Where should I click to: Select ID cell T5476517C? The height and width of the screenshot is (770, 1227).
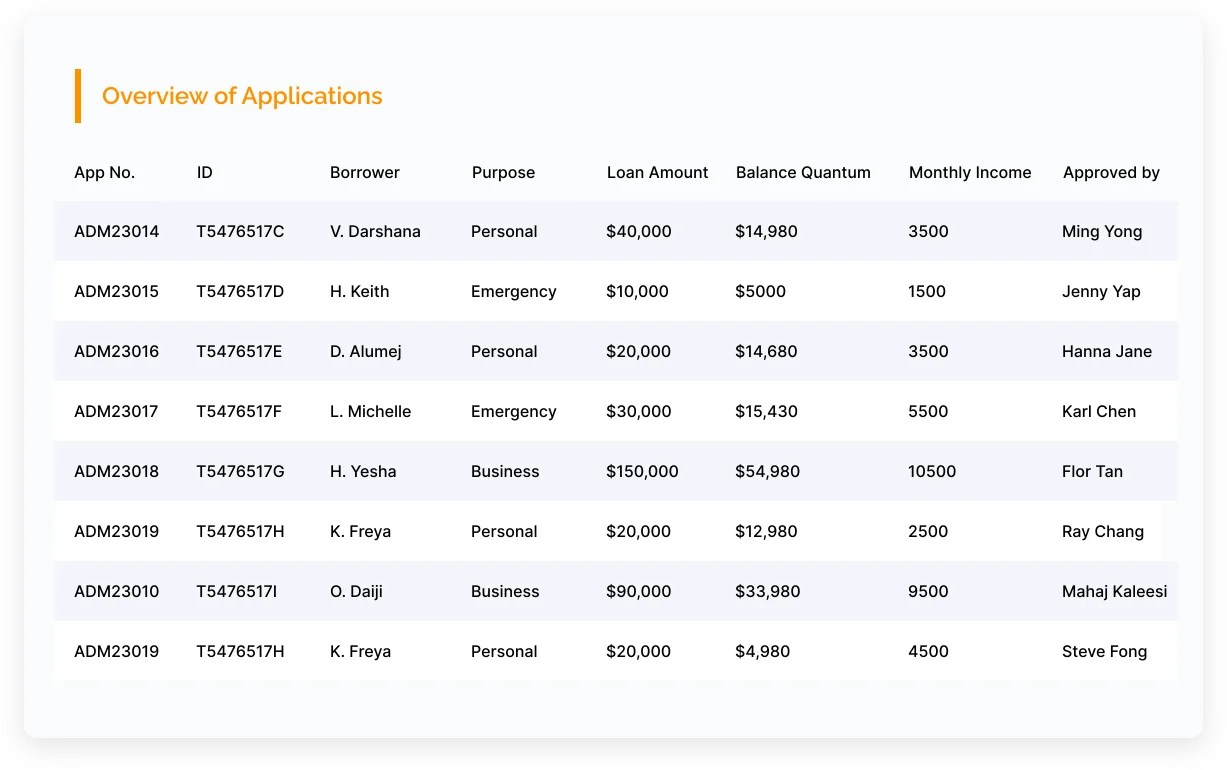240,231
